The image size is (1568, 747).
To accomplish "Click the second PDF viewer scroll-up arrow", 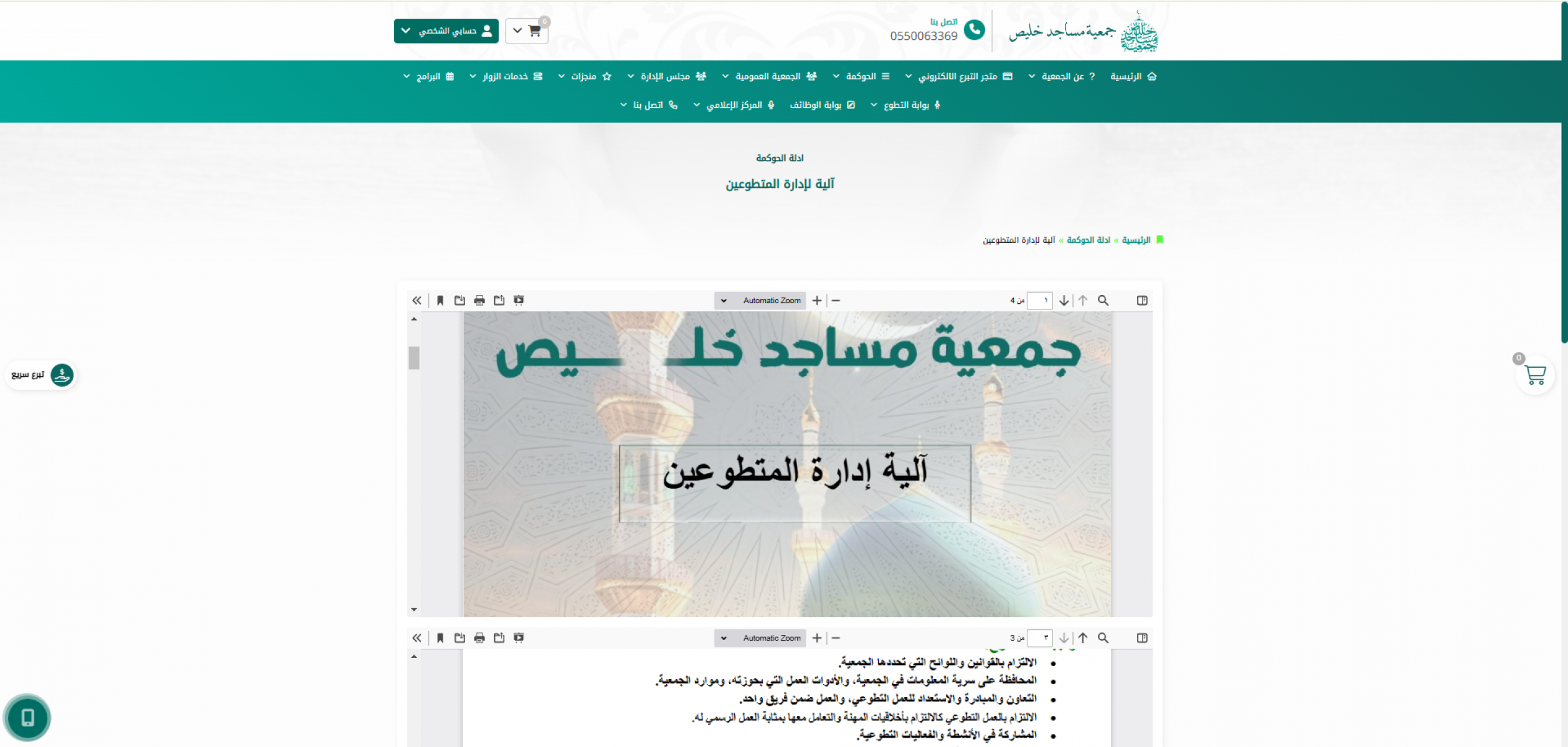I will click(x=414, y=657).
